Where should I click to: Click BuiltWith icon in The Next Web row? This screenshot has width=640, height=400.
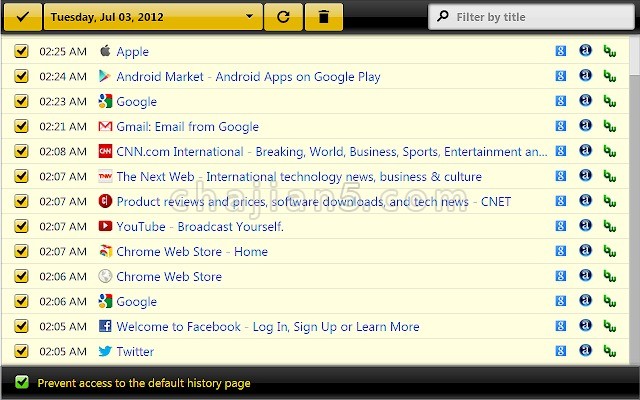(610, 176)
